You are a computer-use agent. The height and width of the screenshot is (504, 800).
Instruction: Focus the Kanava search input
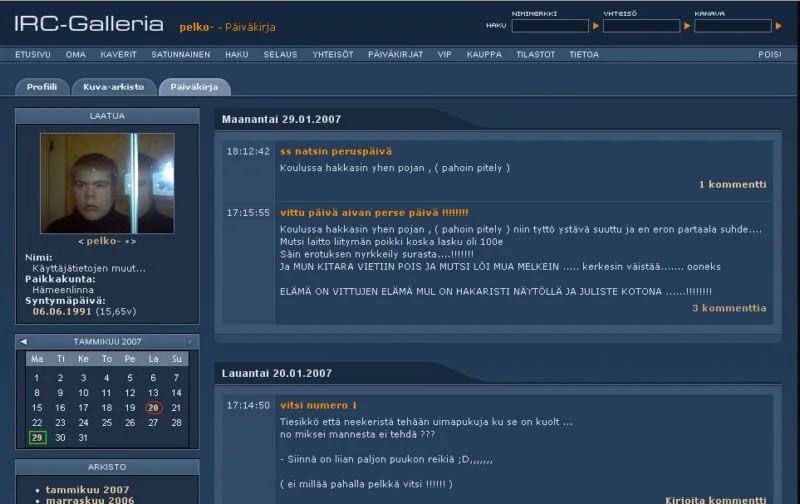click(x=732, y=26)
